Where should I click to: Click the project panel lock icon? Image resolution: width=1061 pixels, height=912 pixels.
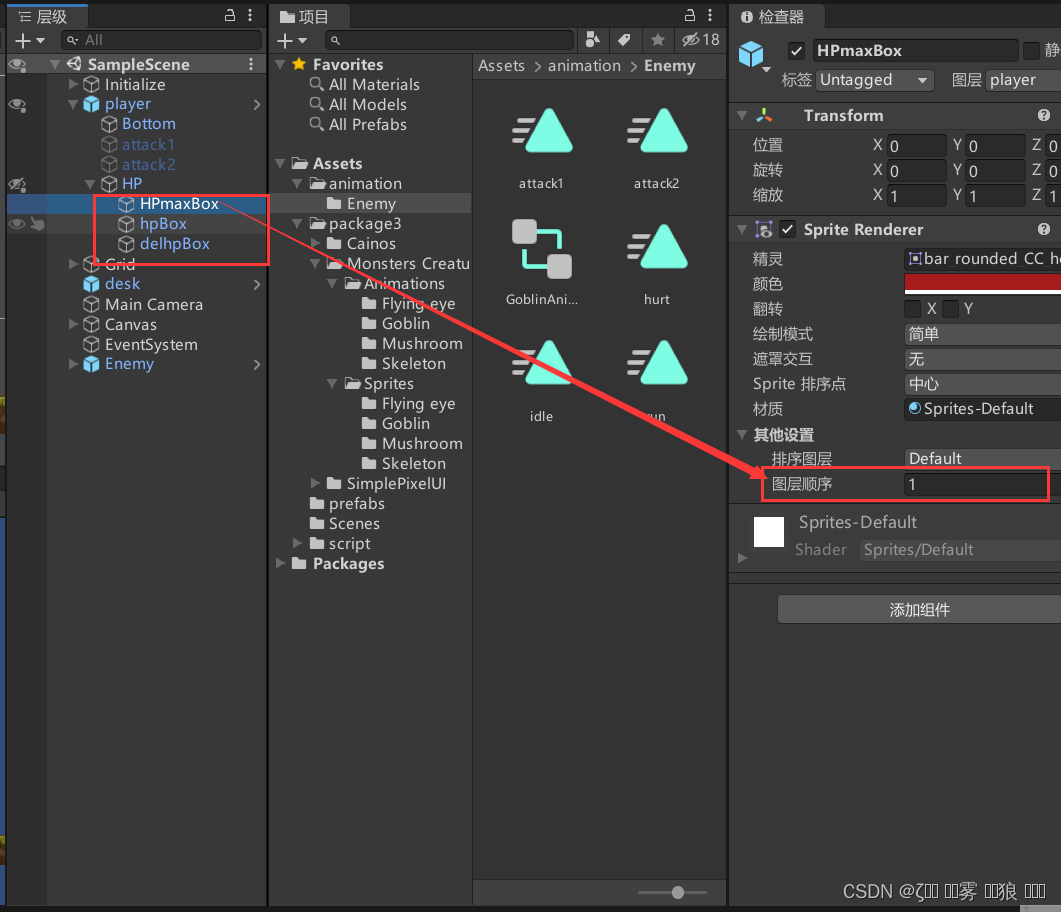click(x=690, y=15)
